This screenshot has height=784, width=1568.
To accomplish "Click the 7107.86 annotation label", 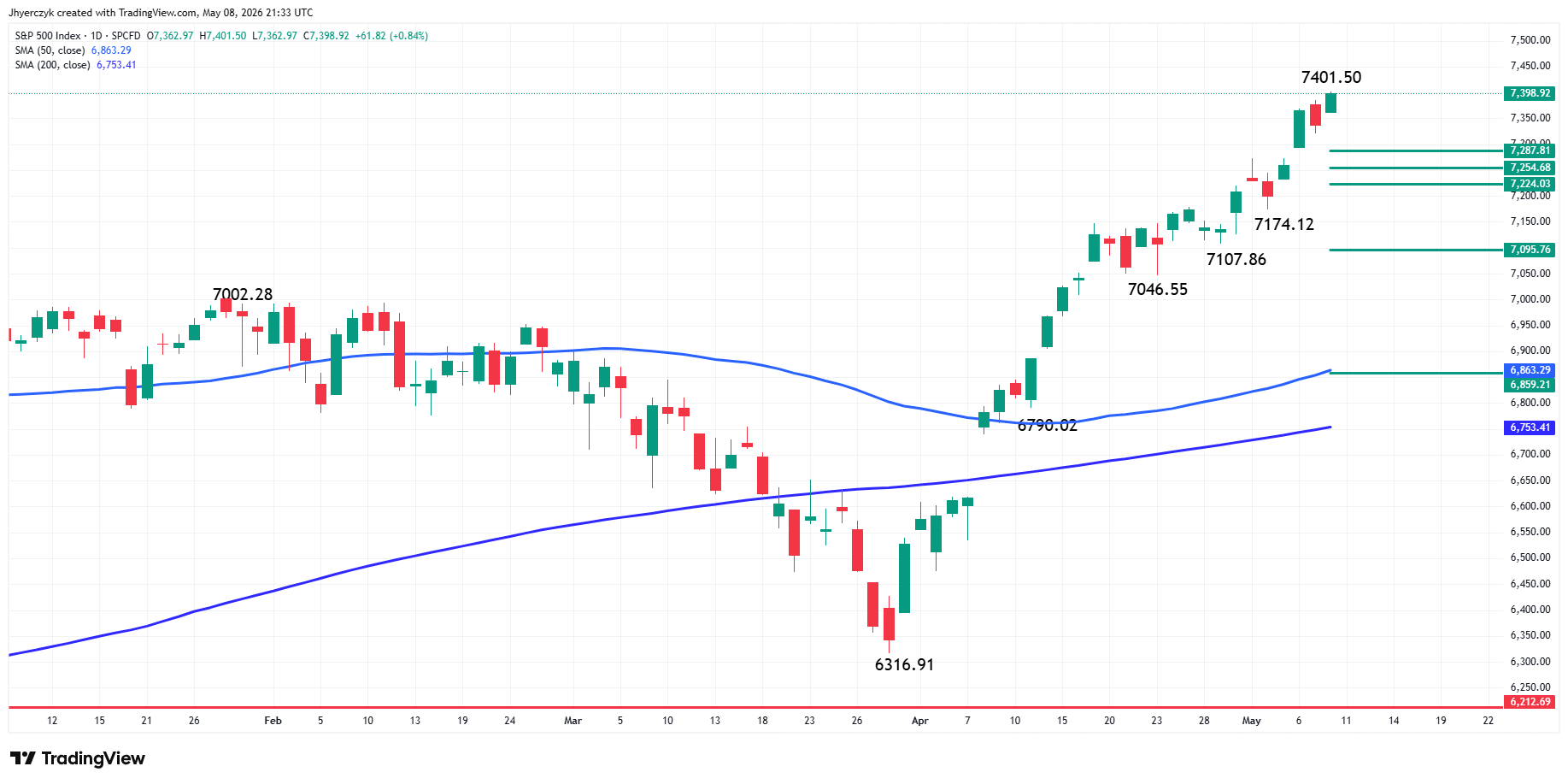I will tap(1236, 260).
